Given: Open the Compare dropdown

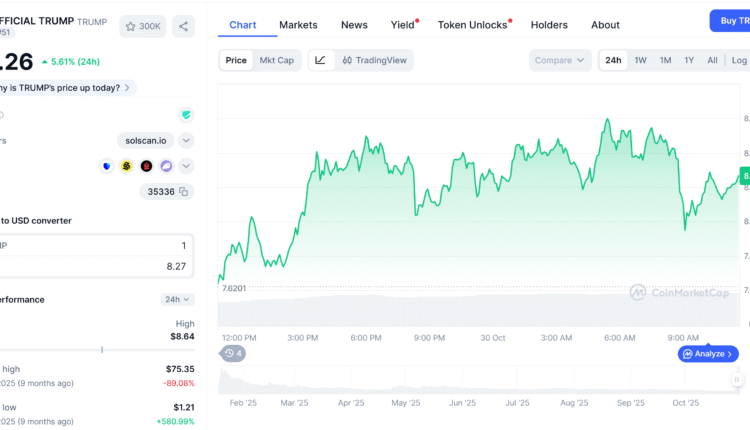Looking at the screenshot, I should [560, 60].
